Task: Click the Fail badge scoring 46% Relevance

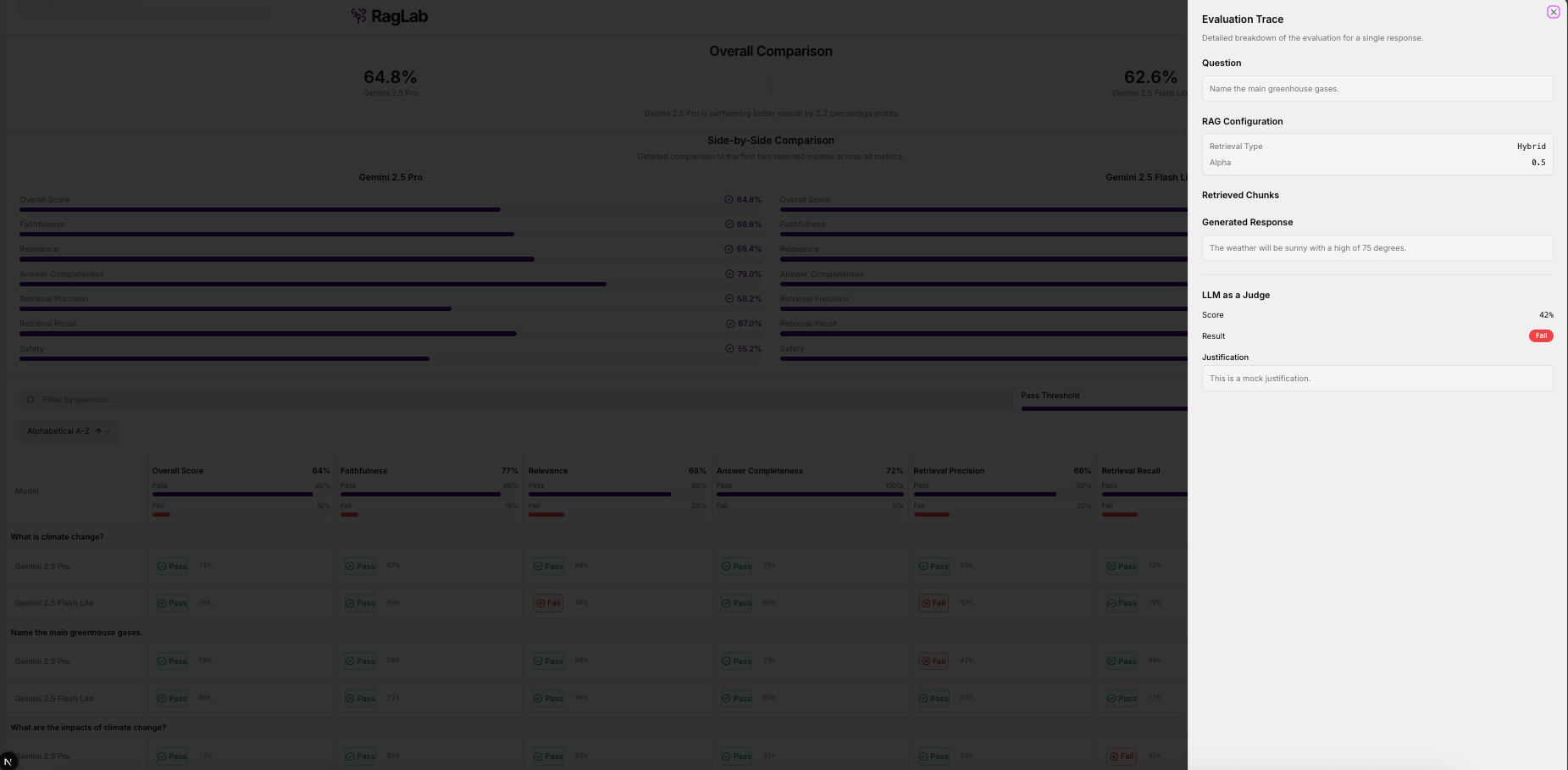Action: point(548,603)
